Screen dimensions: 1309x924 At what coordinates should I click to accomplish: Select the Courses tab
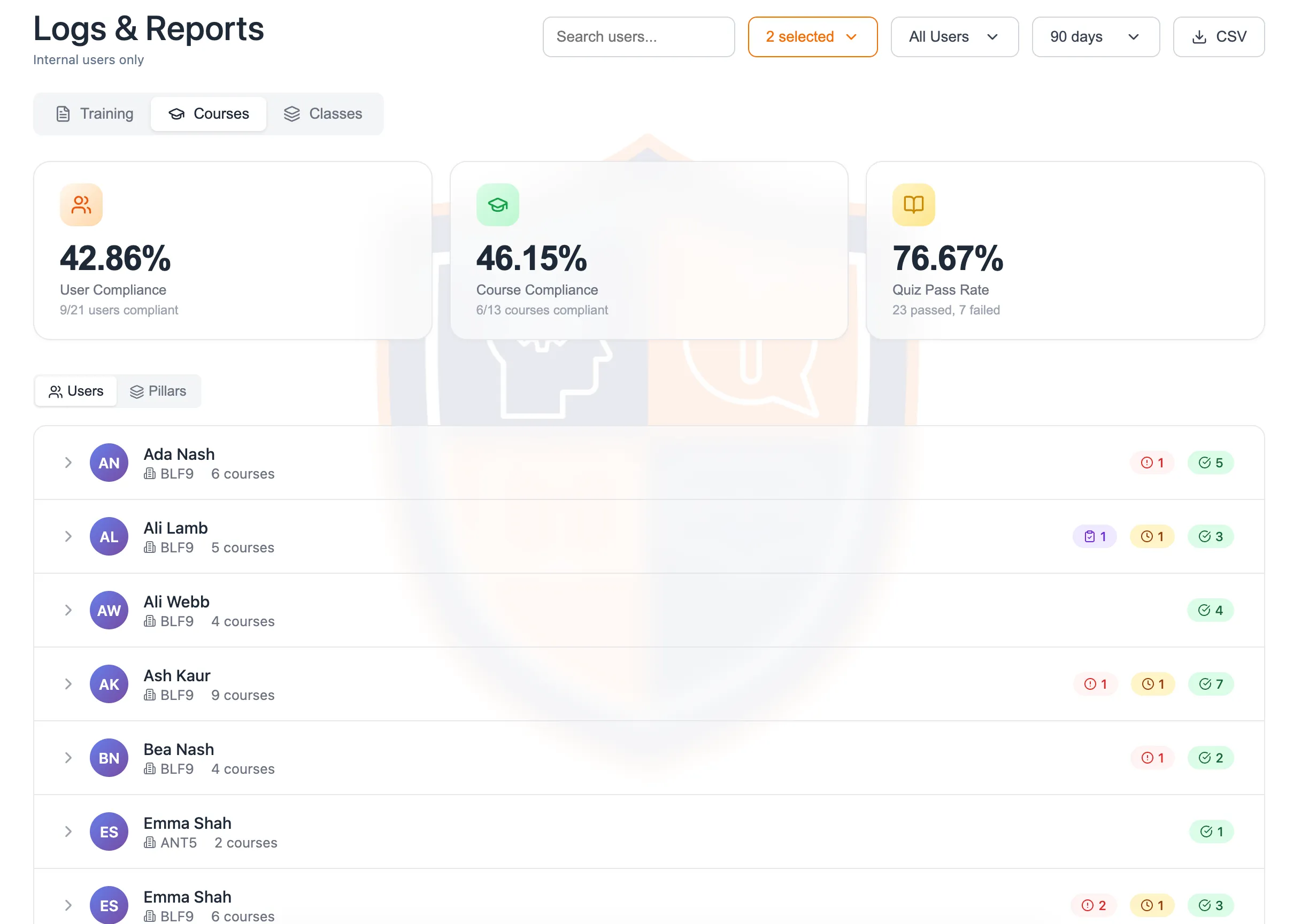click(209, 114)
